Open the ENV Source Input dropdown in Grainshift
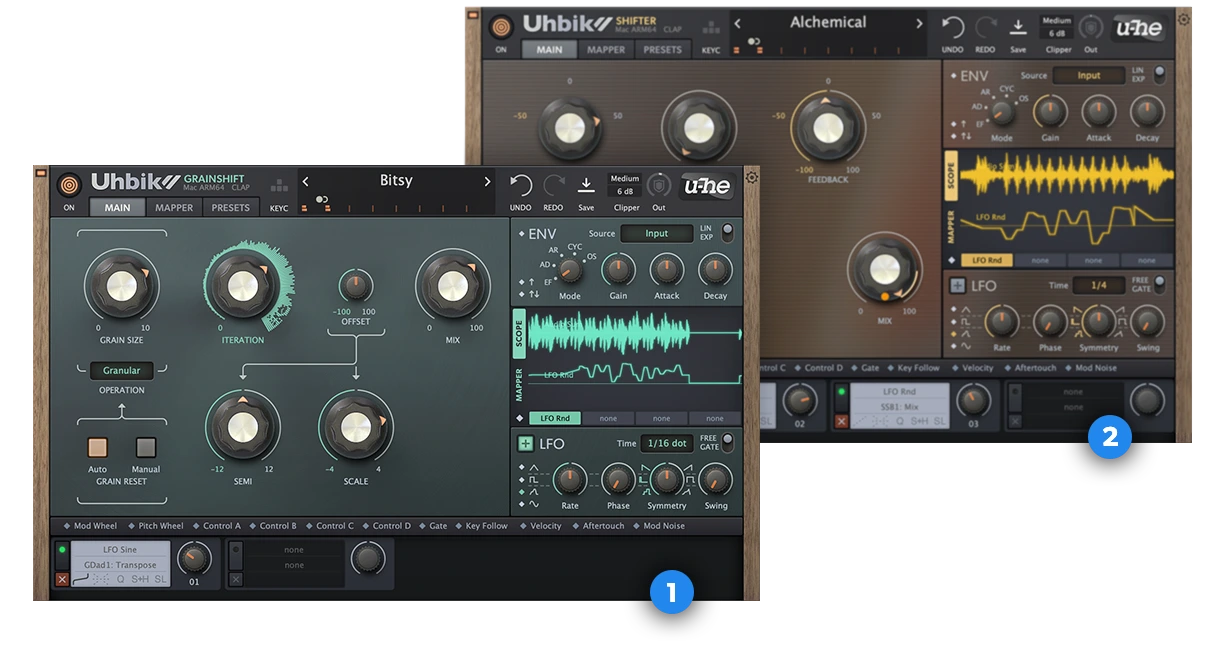Screen dimensions: 1224x660 pyautogui.click(x=656, y=233)
